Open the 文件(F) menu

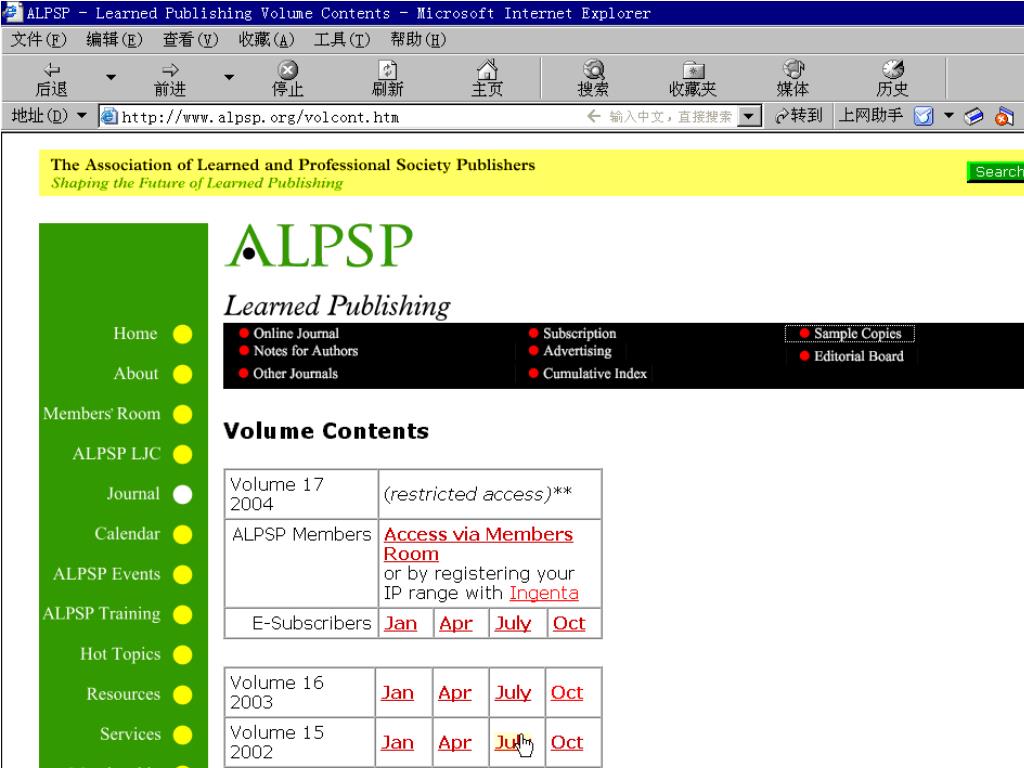tap(39, 40)
